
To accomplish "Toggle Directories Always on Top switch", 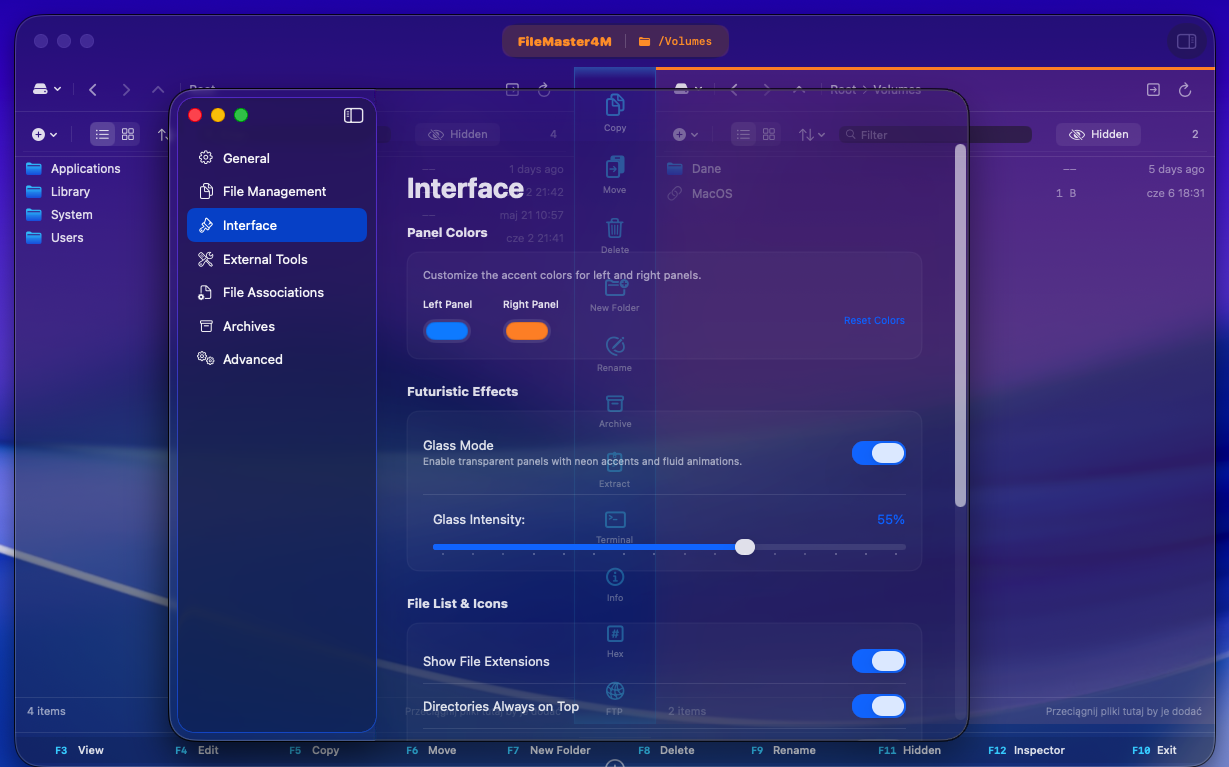I will point(878,706).
